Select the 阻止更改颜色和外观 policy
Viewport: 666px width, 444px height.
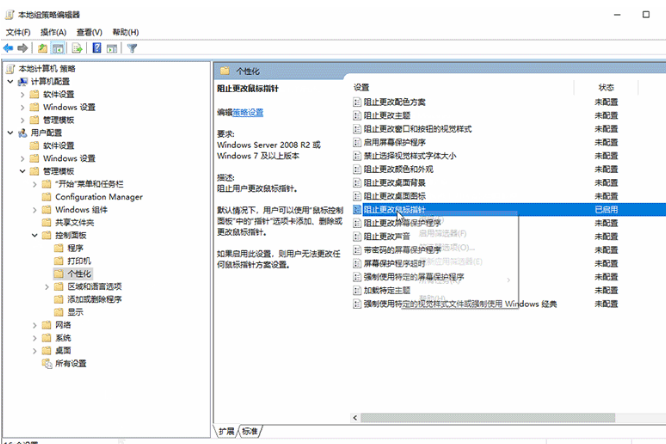coord(398,169)
